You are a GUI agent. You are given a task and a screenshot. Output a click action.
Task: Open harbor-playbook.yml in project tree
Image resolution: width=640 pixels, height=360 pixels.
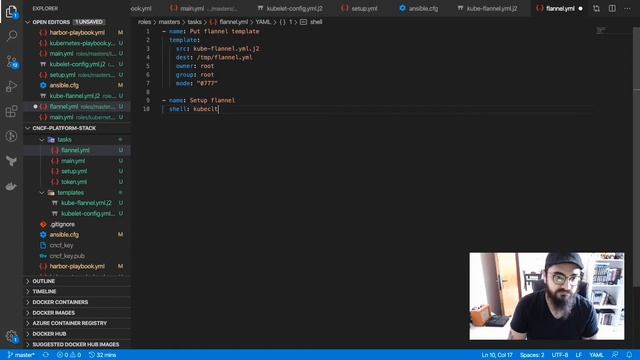(77, 266)
